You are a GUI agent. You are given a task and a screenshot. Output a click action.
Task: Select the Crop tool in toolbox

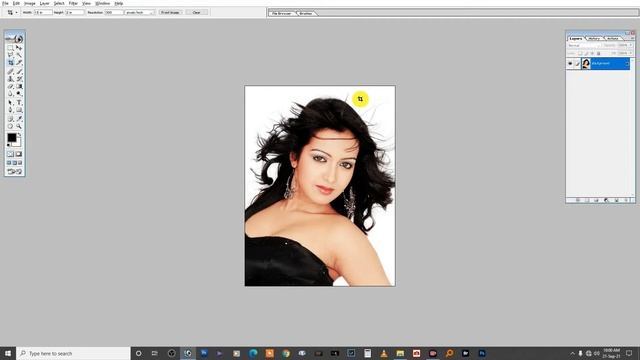tap(11, 62)
